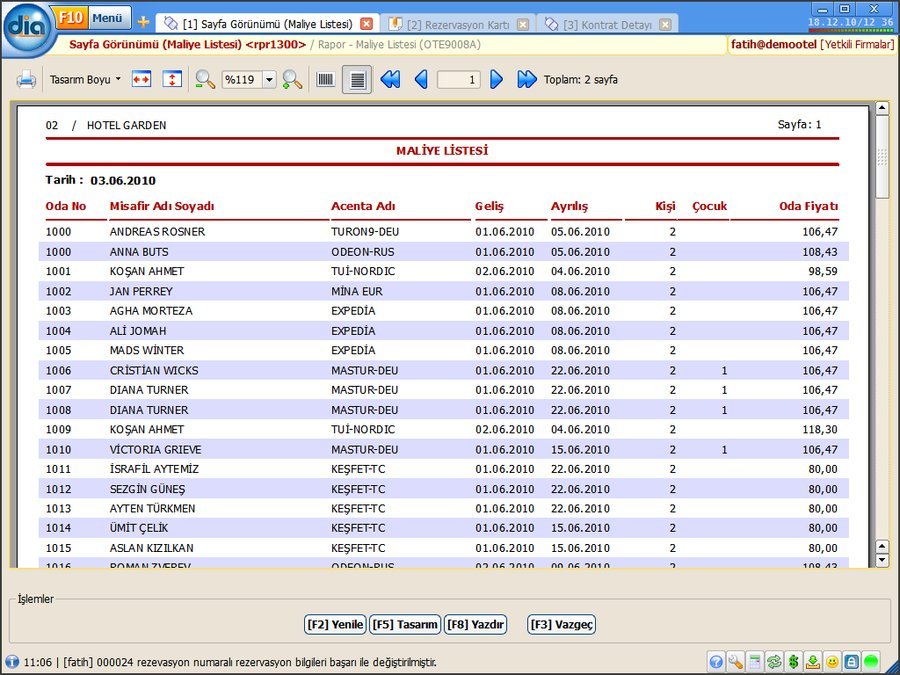This screenshot has width=900, height=675.
Task: Click the ASLAN KIZILKAN guest name
Action: tap(152, 548)
